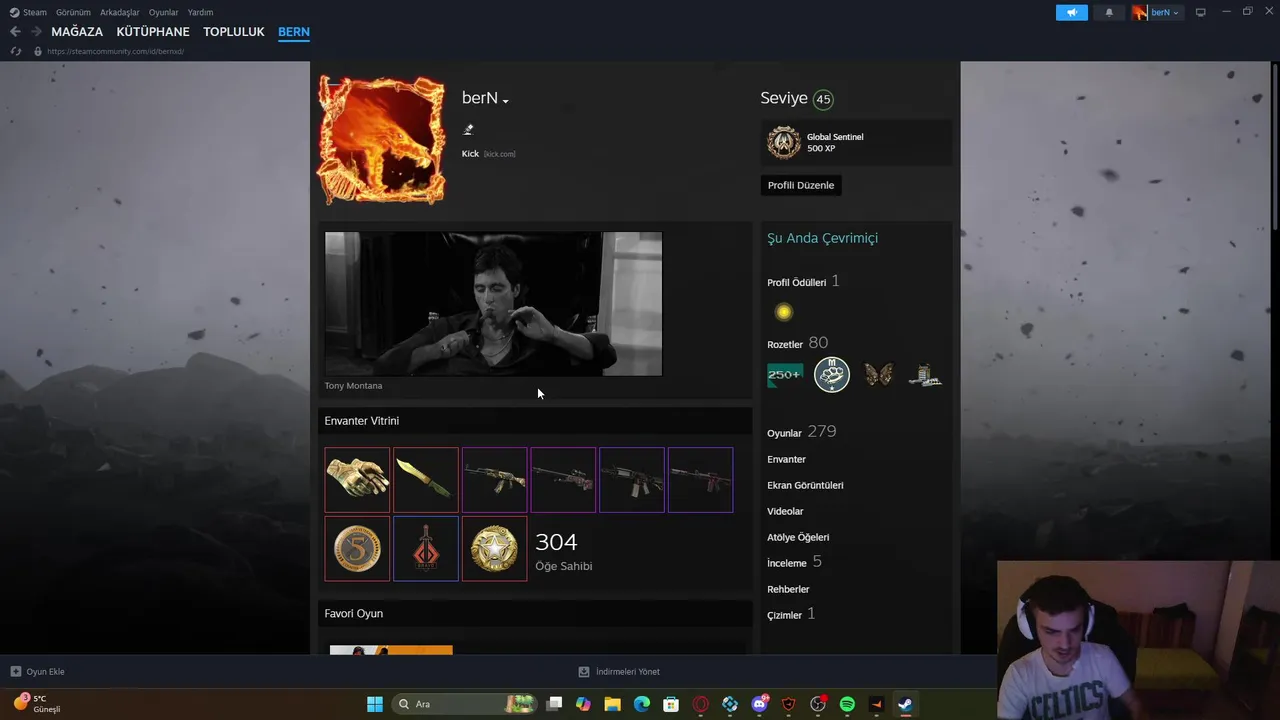1280x720 pixels.
Task: Open the butterfly badge icon
Action: coord(878,375)
